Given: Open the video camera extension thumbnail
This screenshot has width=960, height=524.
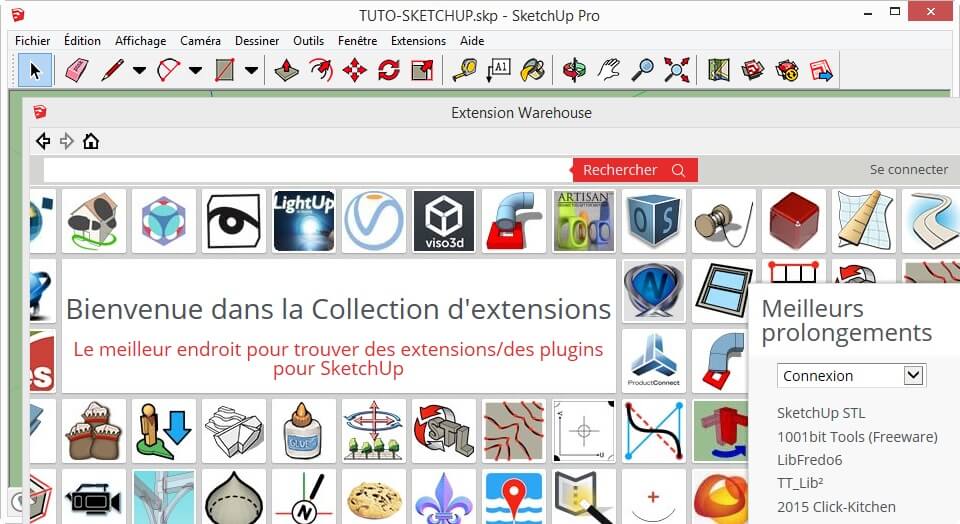Looking at the screenshot, I should click(x=94, y=496).
